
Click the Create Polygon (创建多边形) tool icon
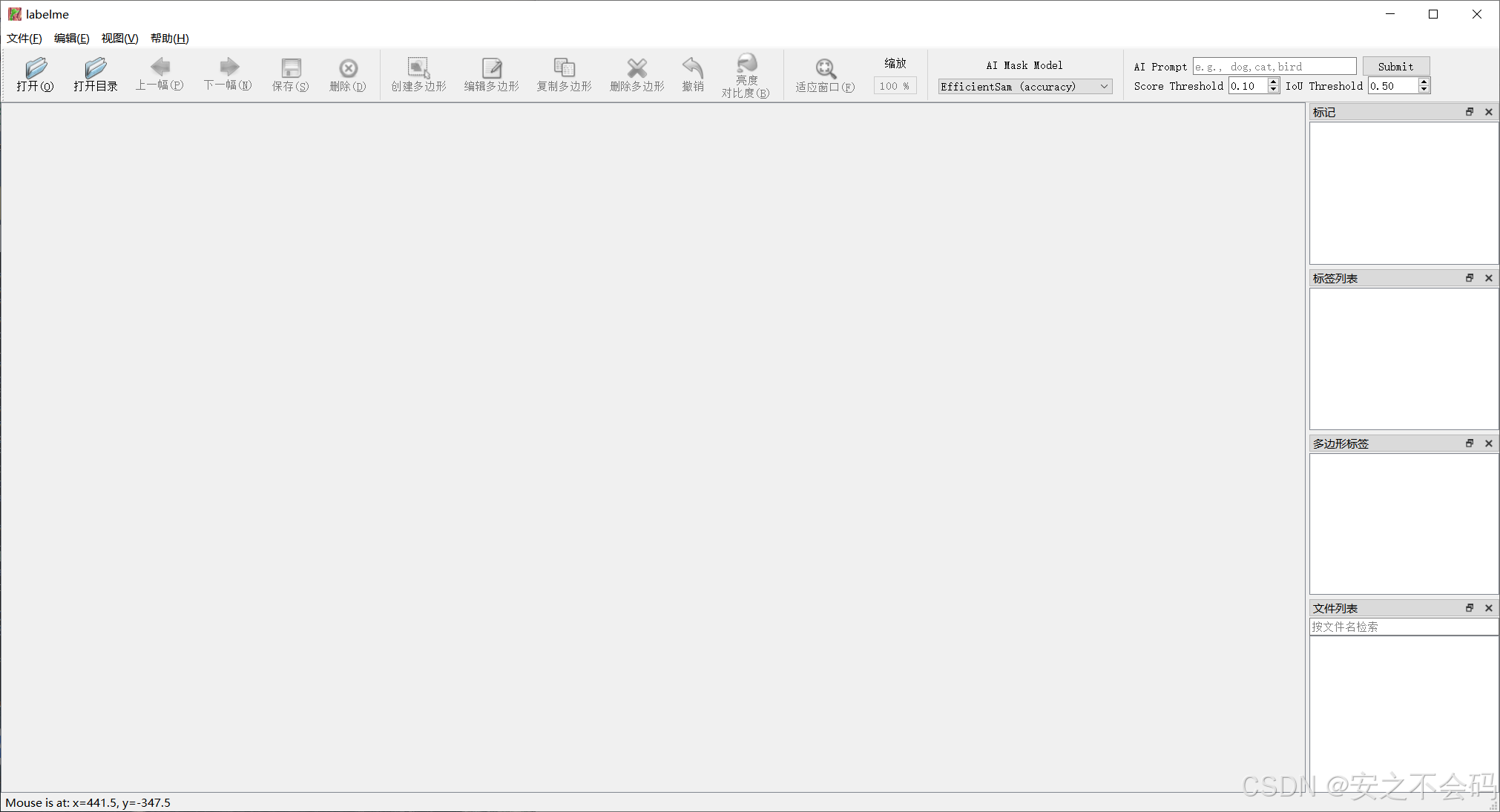click(x=418, y=68)
